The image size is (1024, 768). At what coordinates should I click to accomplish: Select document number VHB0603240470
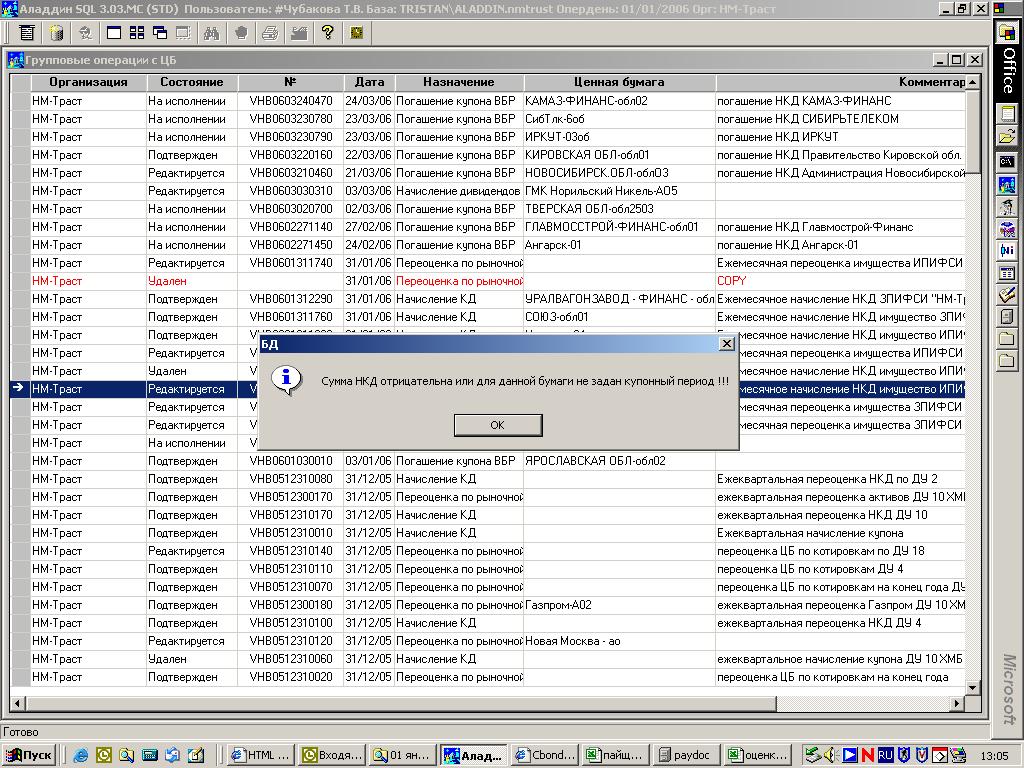click(291, 101)
